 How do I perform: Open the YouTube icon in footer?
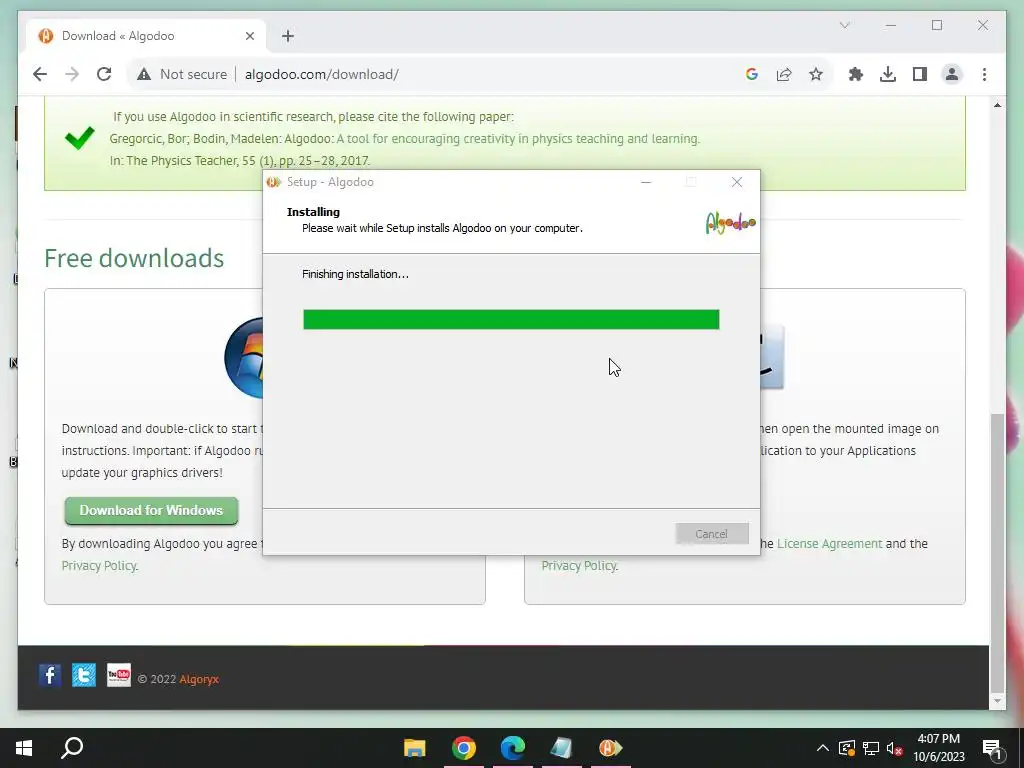click(x=119, y=675)
